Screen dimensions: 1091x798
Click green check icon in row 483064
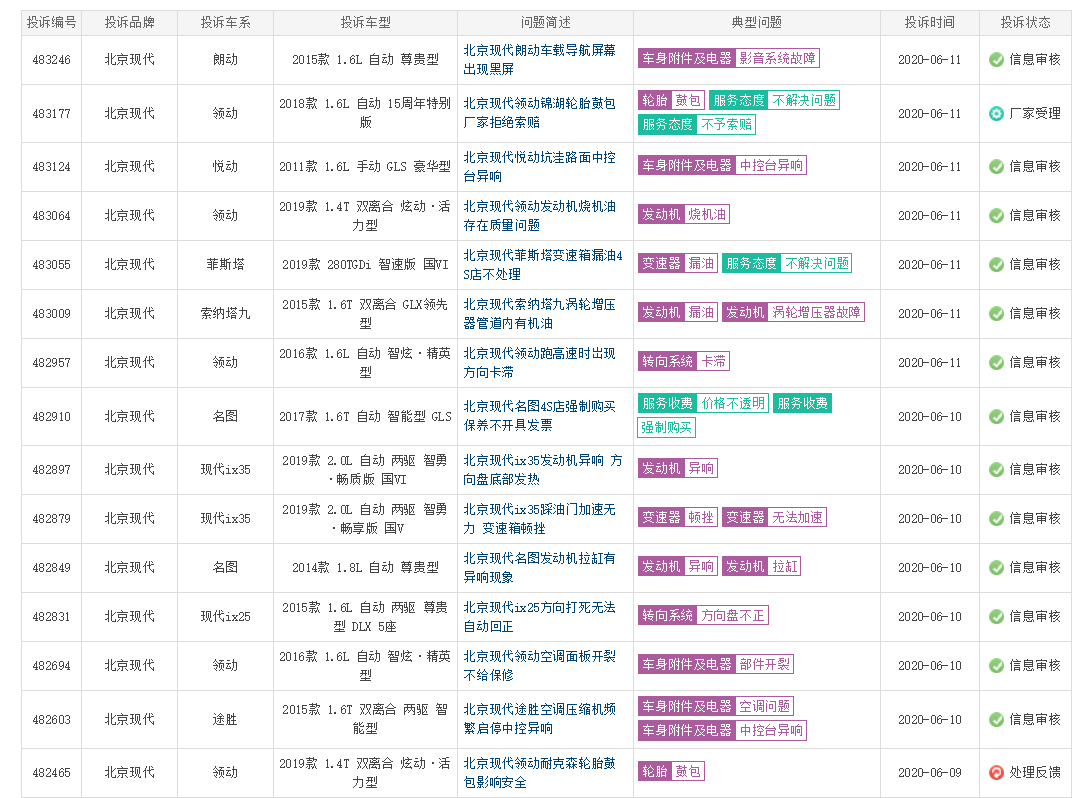click(996, 216)
